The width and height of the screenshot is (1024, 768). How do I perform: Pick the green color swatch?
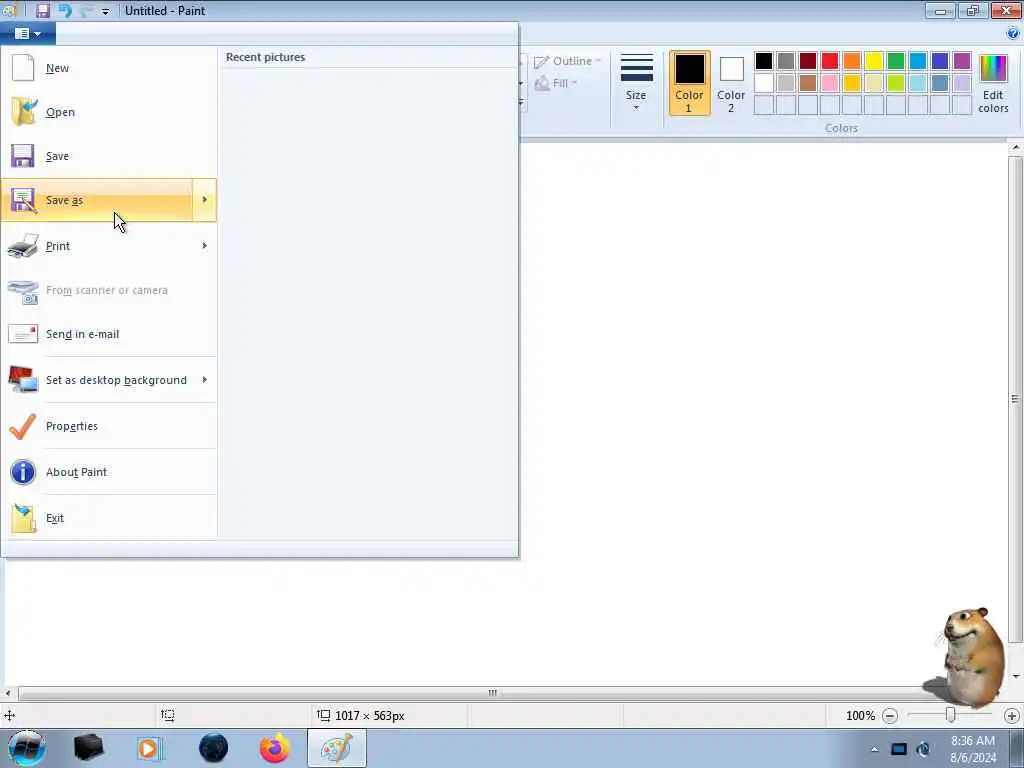coord(896,61)
